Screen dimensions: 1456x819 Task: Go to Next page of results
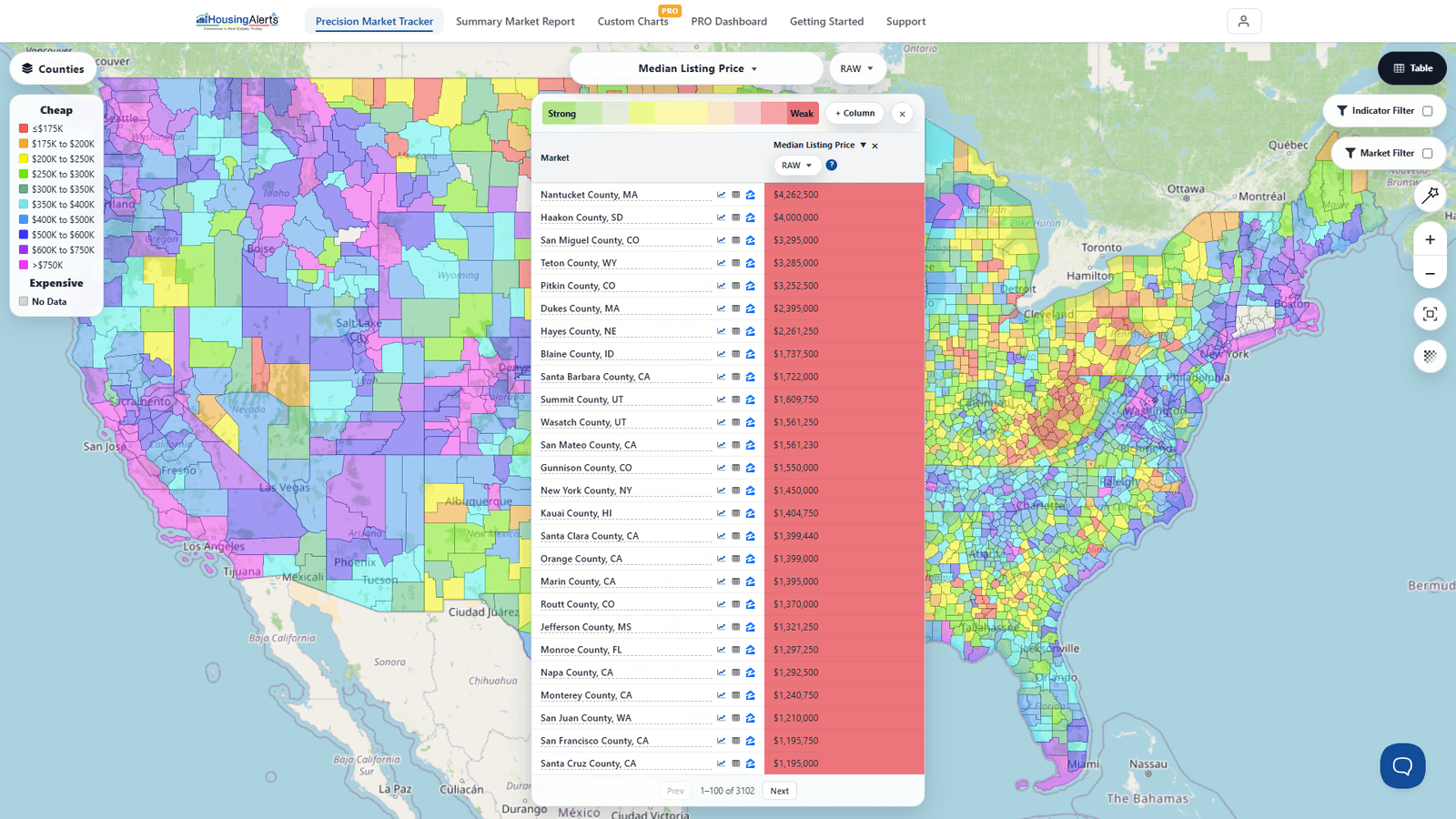pos(780,791)
